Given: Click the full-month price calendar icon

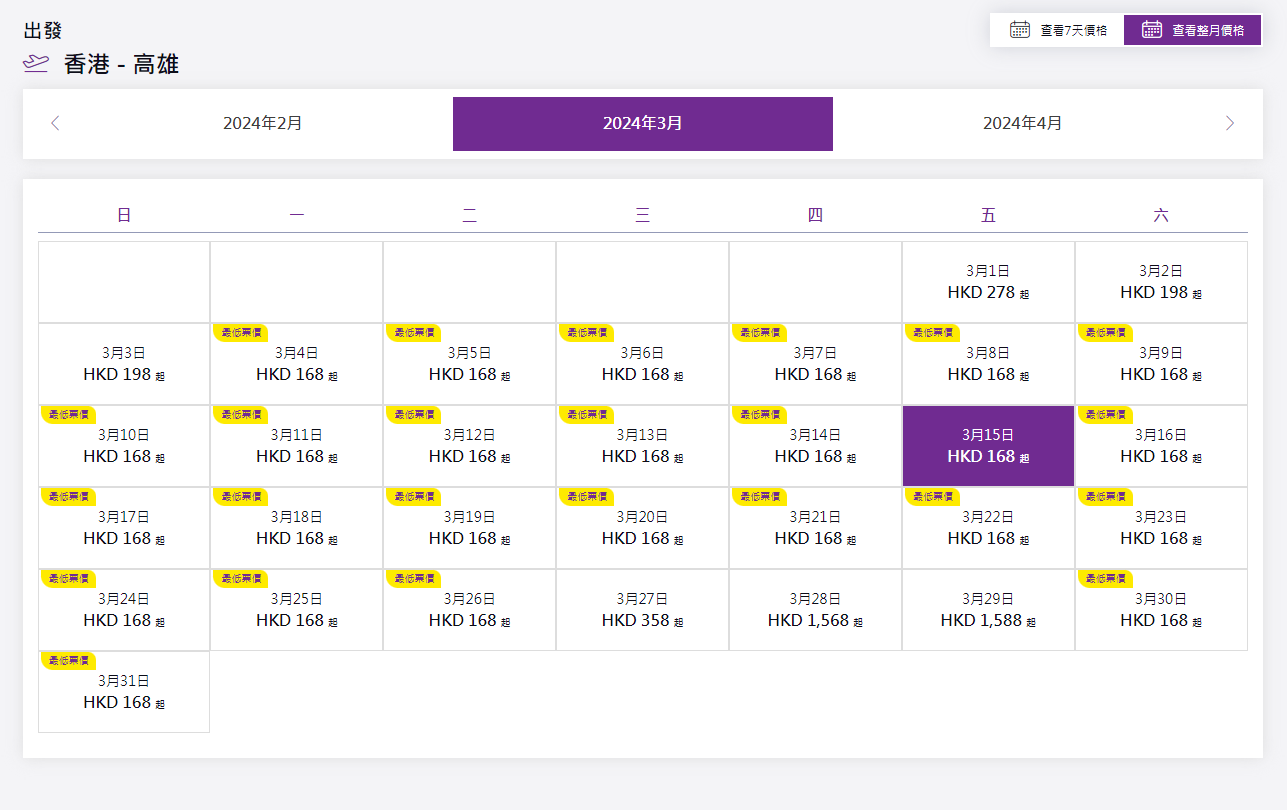Looking at the screenshot, I should [1151, 30].
